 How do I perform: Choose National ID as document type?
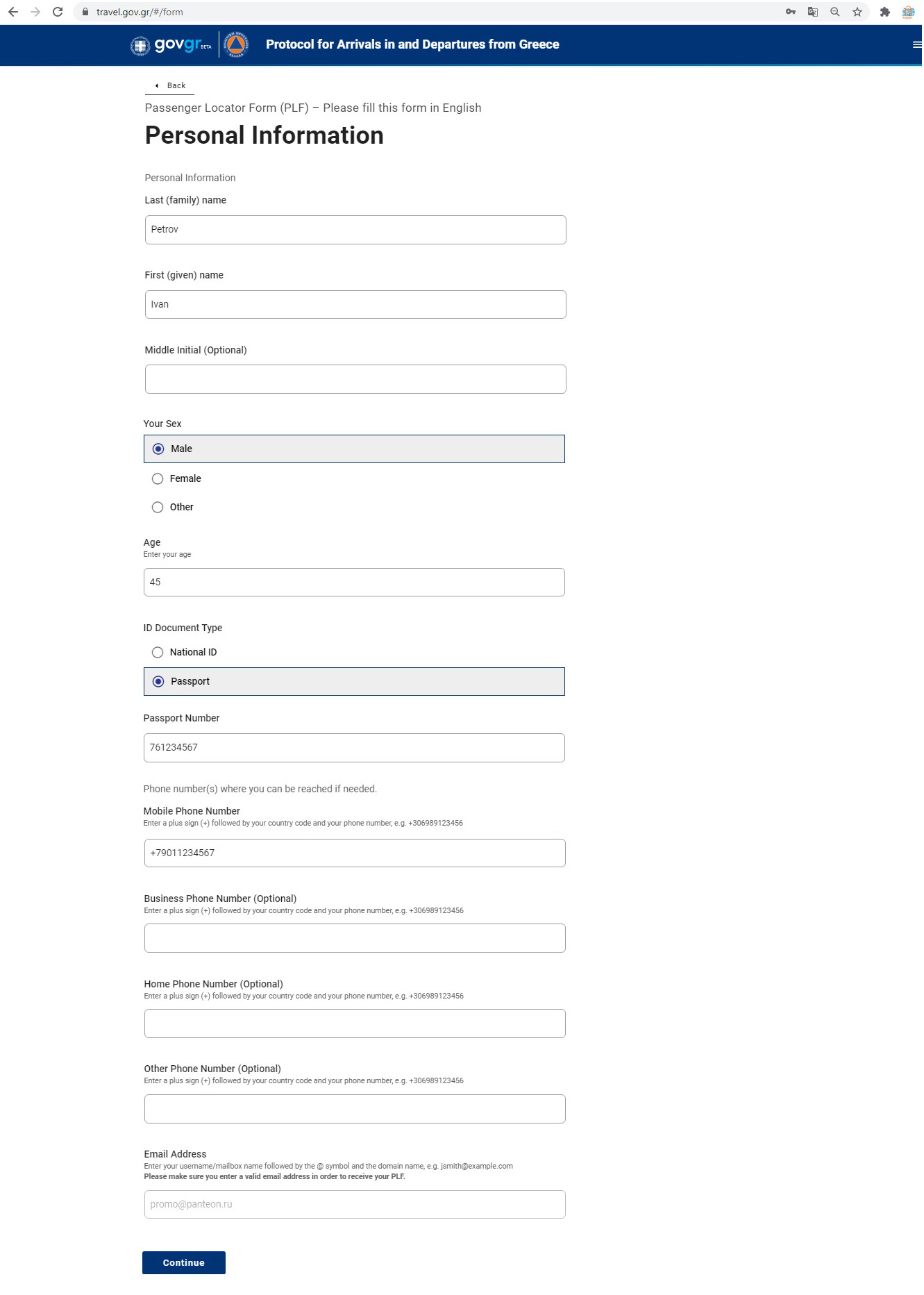tap(158, 653)
